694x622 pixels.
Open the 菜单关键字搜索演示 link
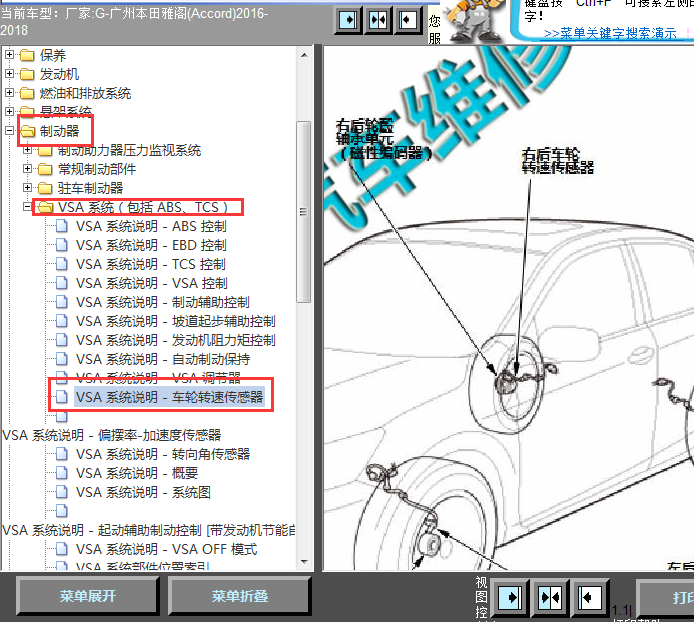(x=610, y=33)
